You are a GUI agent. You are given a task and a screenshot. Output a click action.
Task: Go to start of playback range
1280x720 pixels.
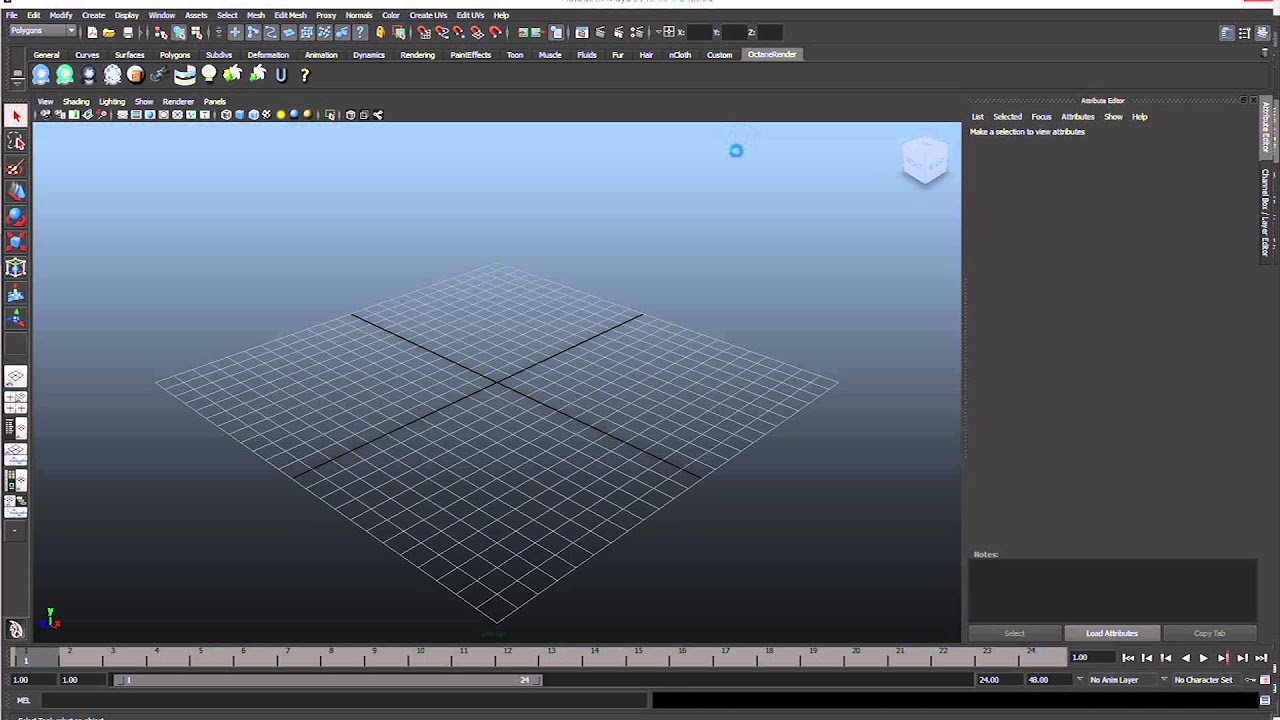tap(1128, 658)
